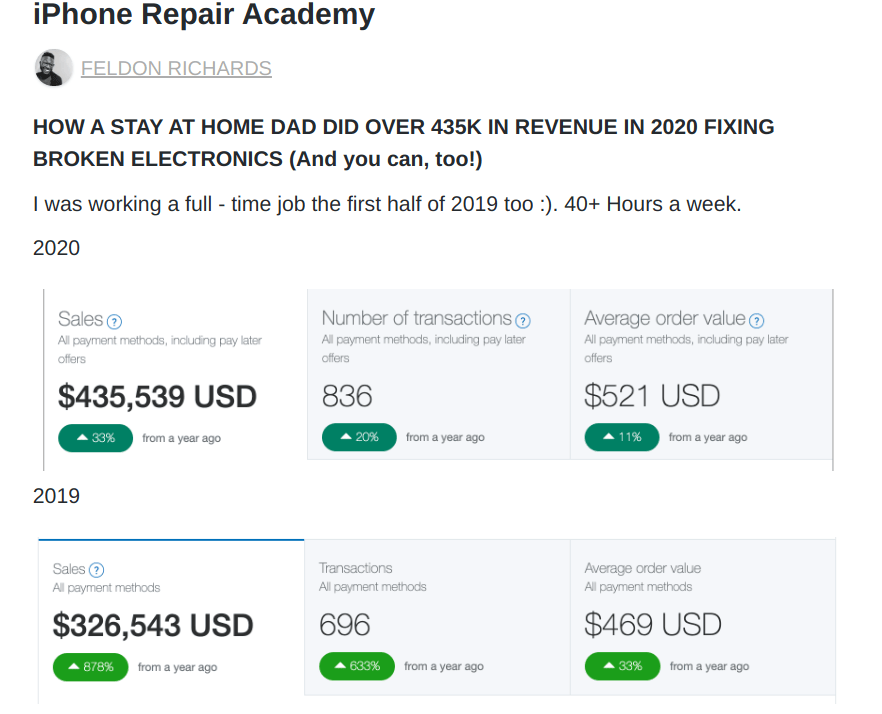882x714 pixels.
Task: Open the Sales help tooltip for 2020
Action: tap(113, 321)
